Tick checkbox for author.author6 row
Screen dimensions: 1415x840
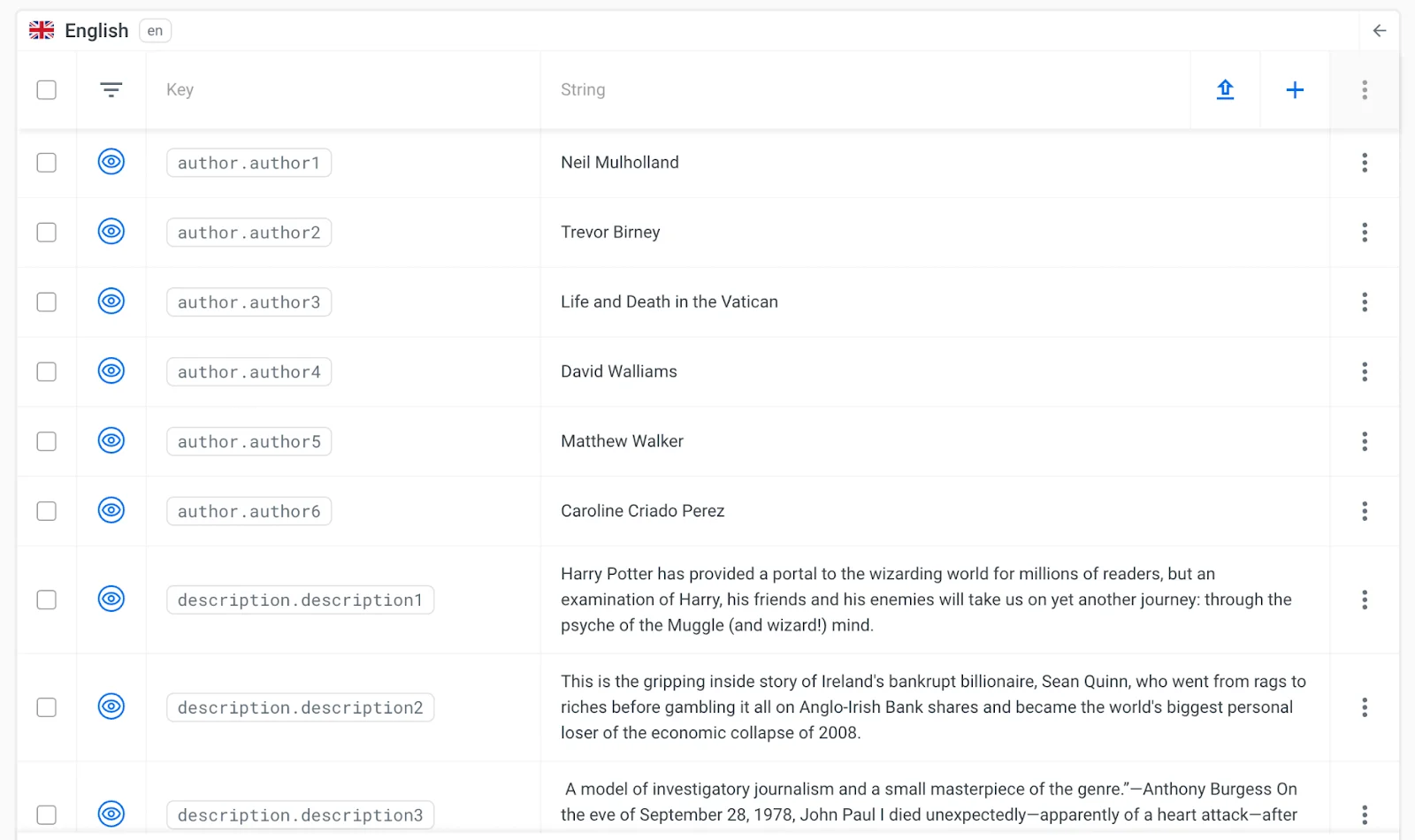coord(47,511)
